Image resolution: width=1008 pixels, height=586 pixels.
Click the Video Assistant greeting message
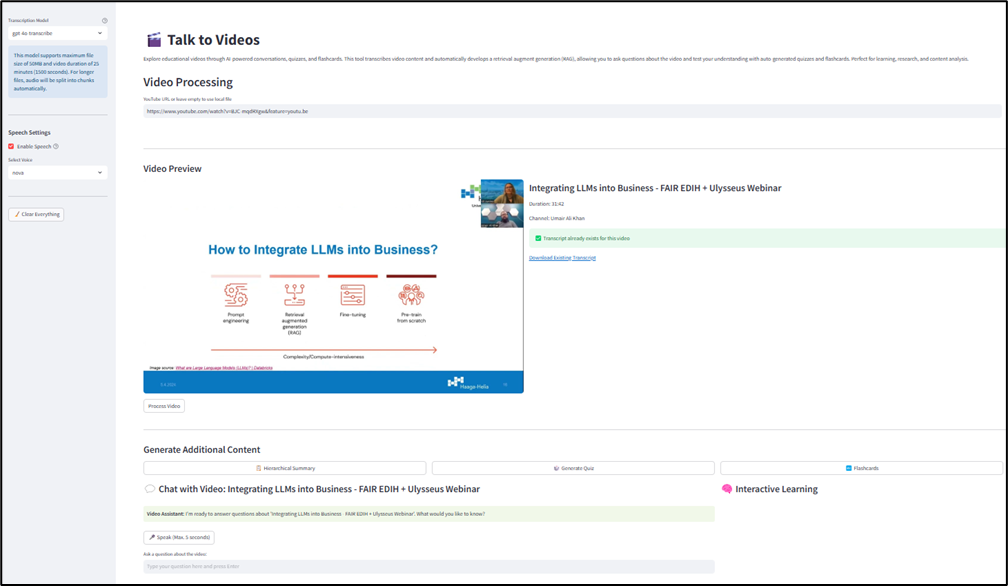[429, 514]
